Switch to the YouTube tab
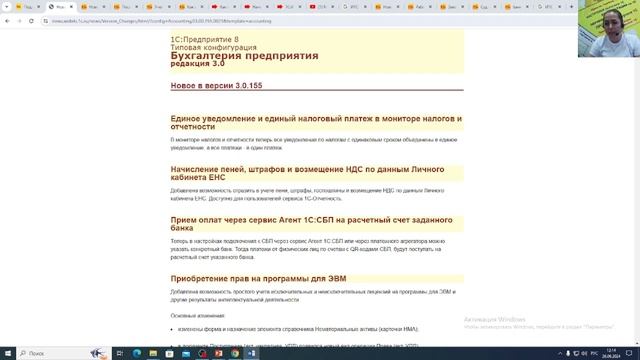The height and width of the screenshot is (360, 640). [x=322, y=7]
